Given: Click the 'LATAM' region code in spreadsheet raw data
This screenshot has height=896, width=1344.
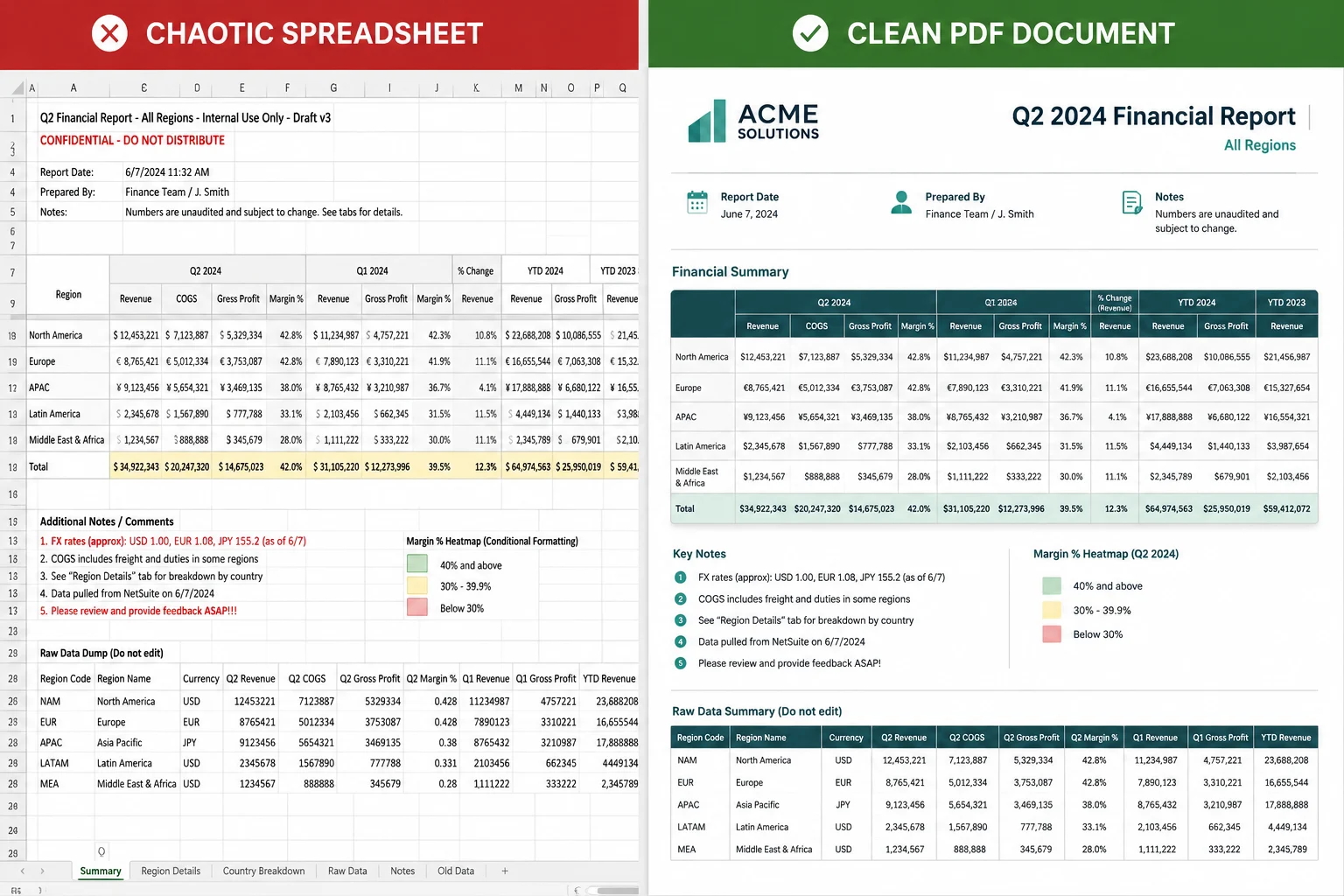Looking at the screenshot, I should pos(53,764).
